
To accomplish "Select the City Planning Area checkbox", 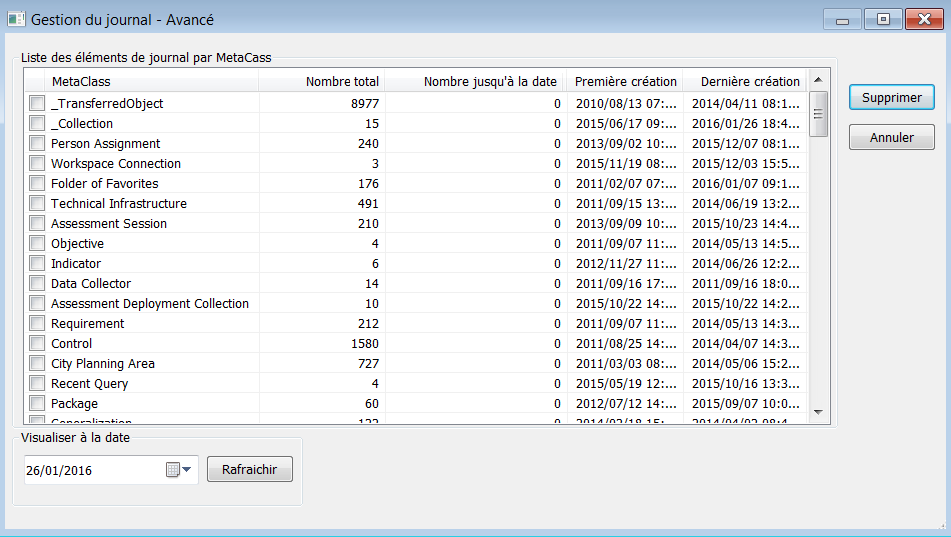I will point(37,363).
